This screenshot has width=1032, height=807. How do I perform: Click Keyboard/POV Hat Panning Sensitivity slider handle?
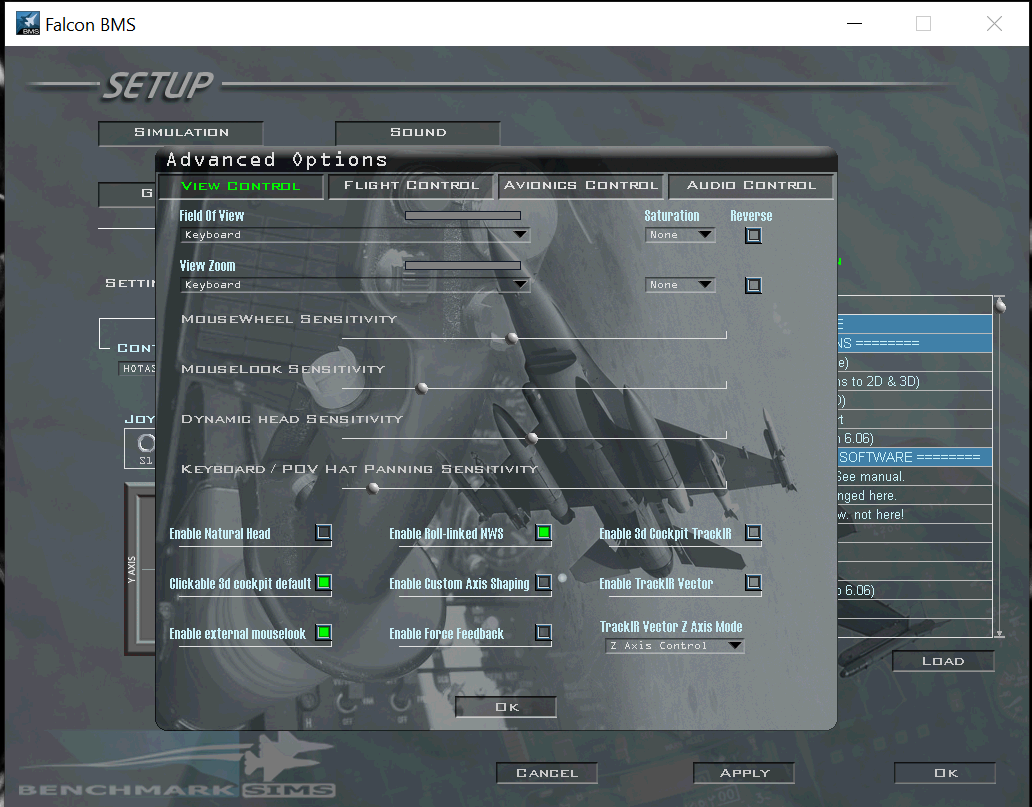[x=373, y=488]
